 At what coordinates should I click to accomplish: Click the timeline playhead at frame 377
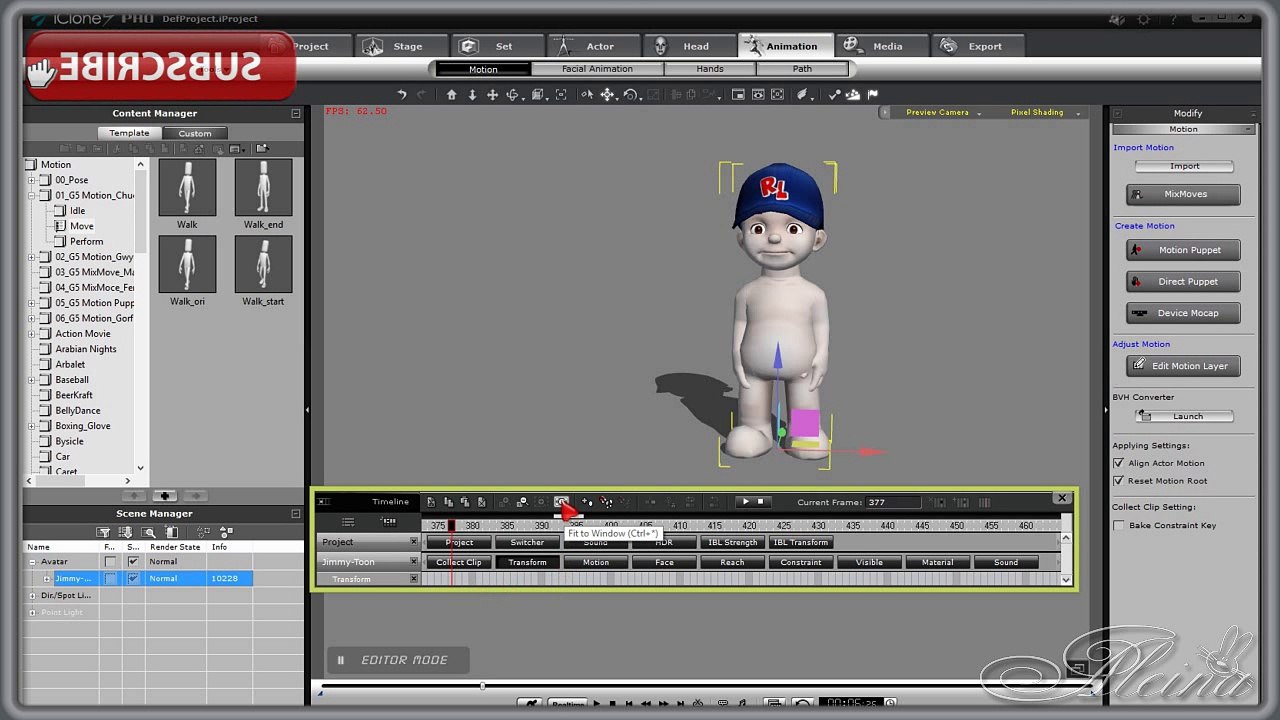[x=452, y=526]
